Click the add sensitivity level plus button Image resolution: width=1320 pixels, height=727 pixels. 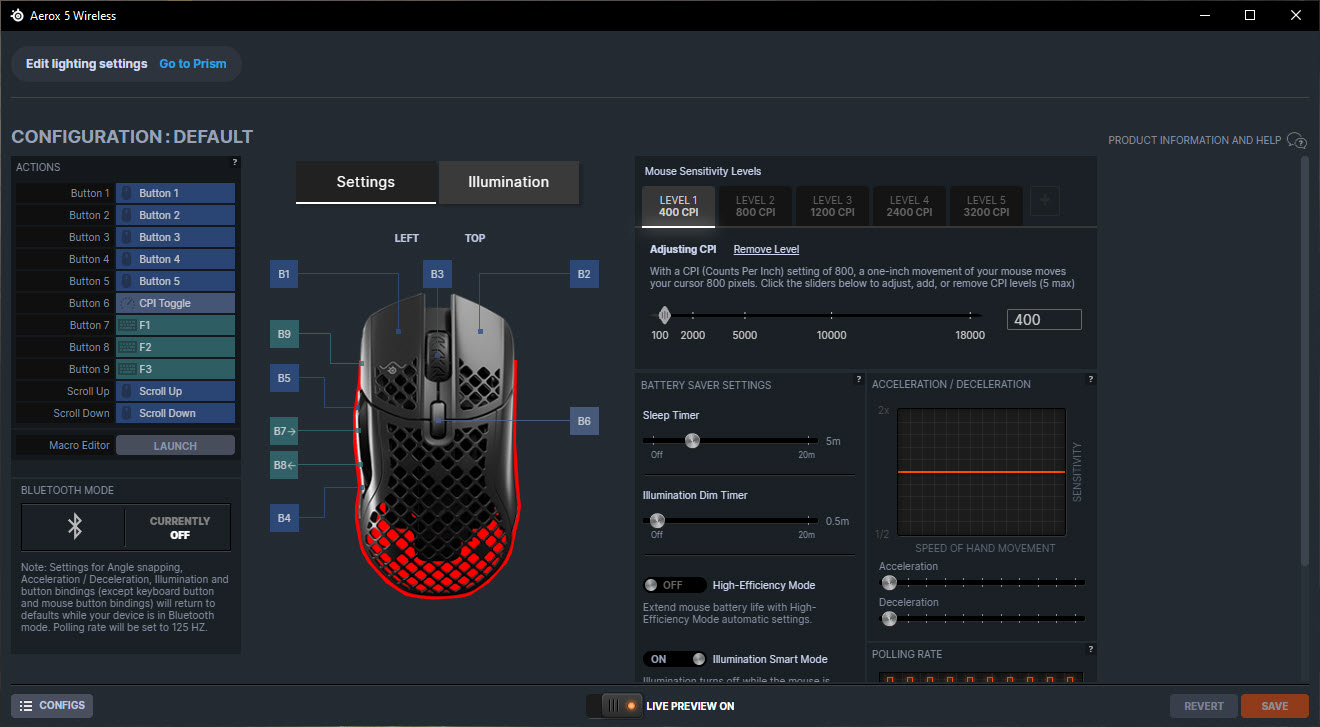point(1045,201)
